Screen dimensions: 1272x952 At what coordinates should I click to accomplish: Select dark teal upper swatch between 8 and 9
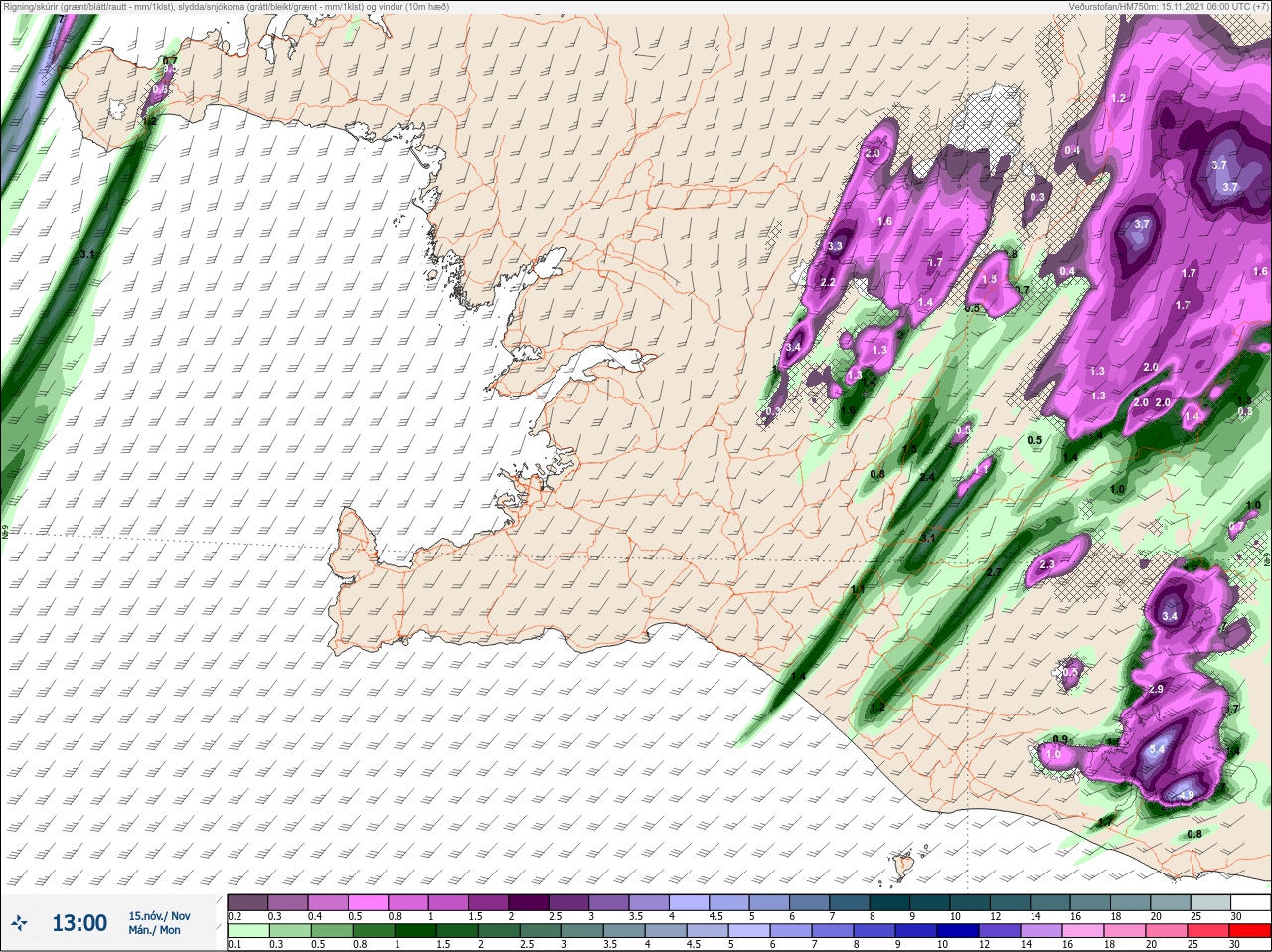(x=889, y=902)
